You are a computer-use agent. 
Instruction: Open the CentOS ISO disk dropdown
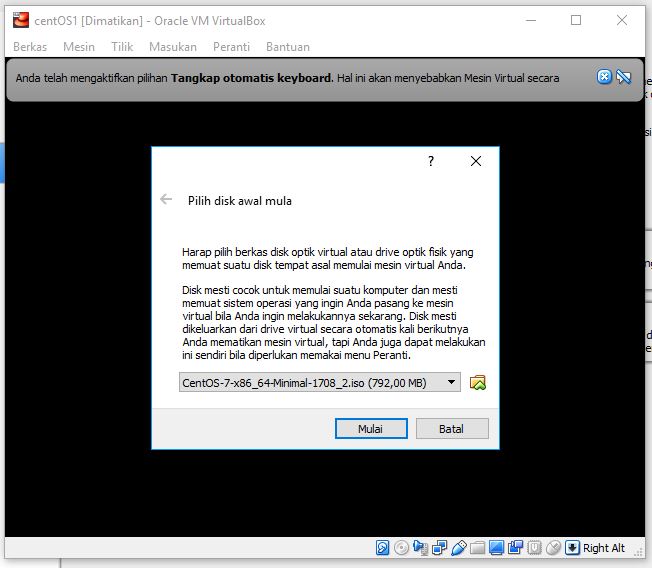point(319,382)
